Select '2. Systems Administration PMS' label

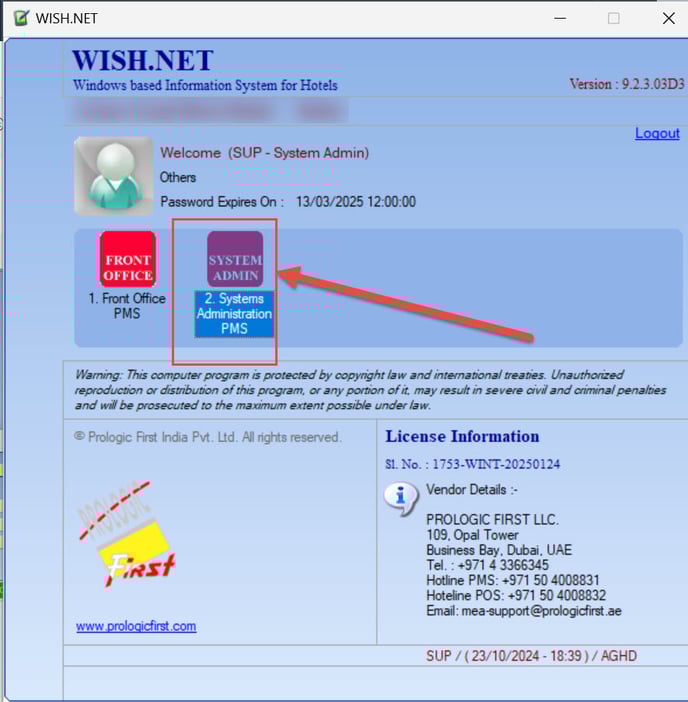point(234,314)
